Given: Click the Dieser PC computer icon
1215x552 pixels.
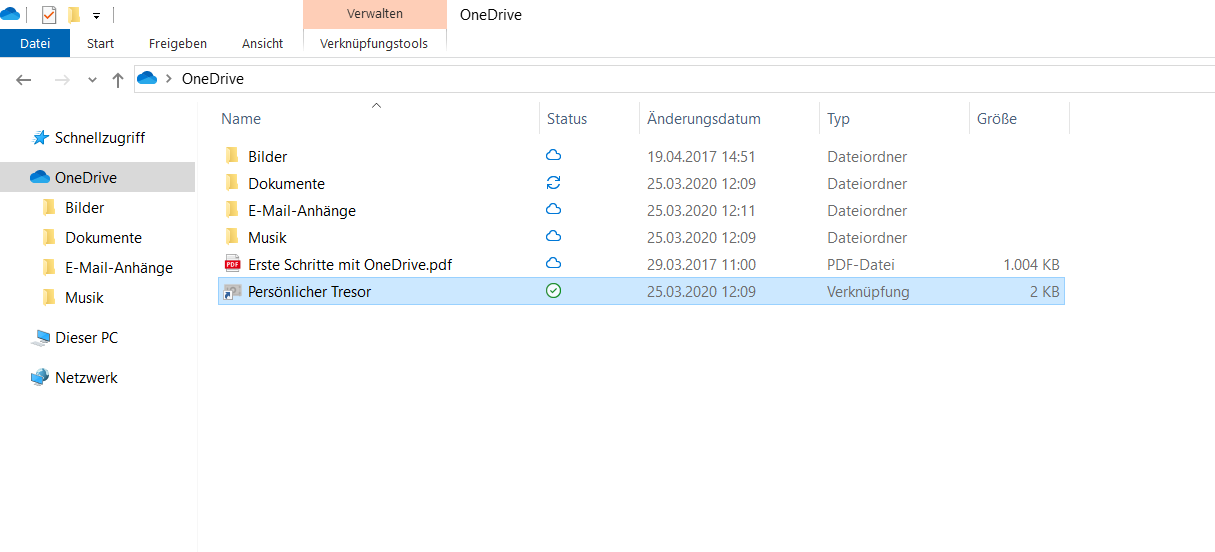Looking at the screenshot, I should (x=40, y=338).
